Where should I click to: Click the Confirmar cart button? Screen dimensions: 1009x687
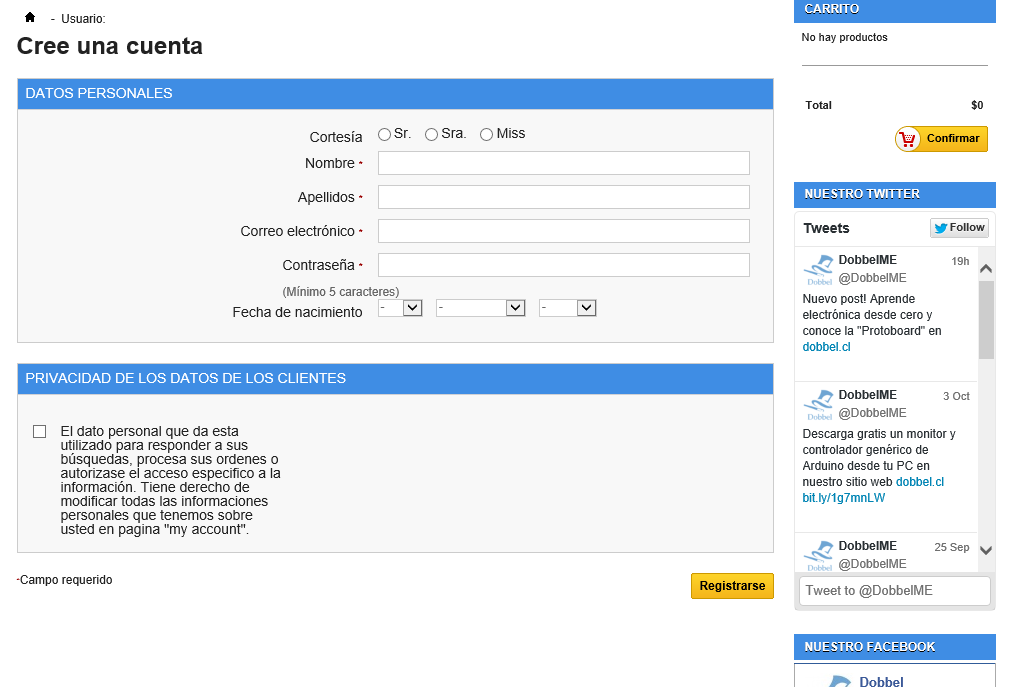[x=941, y=139]
